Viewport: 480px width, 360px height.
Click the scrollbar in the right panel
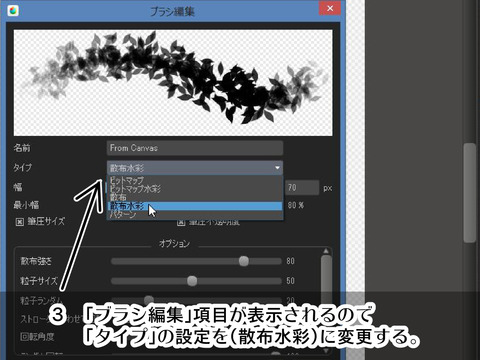(470, 193)
